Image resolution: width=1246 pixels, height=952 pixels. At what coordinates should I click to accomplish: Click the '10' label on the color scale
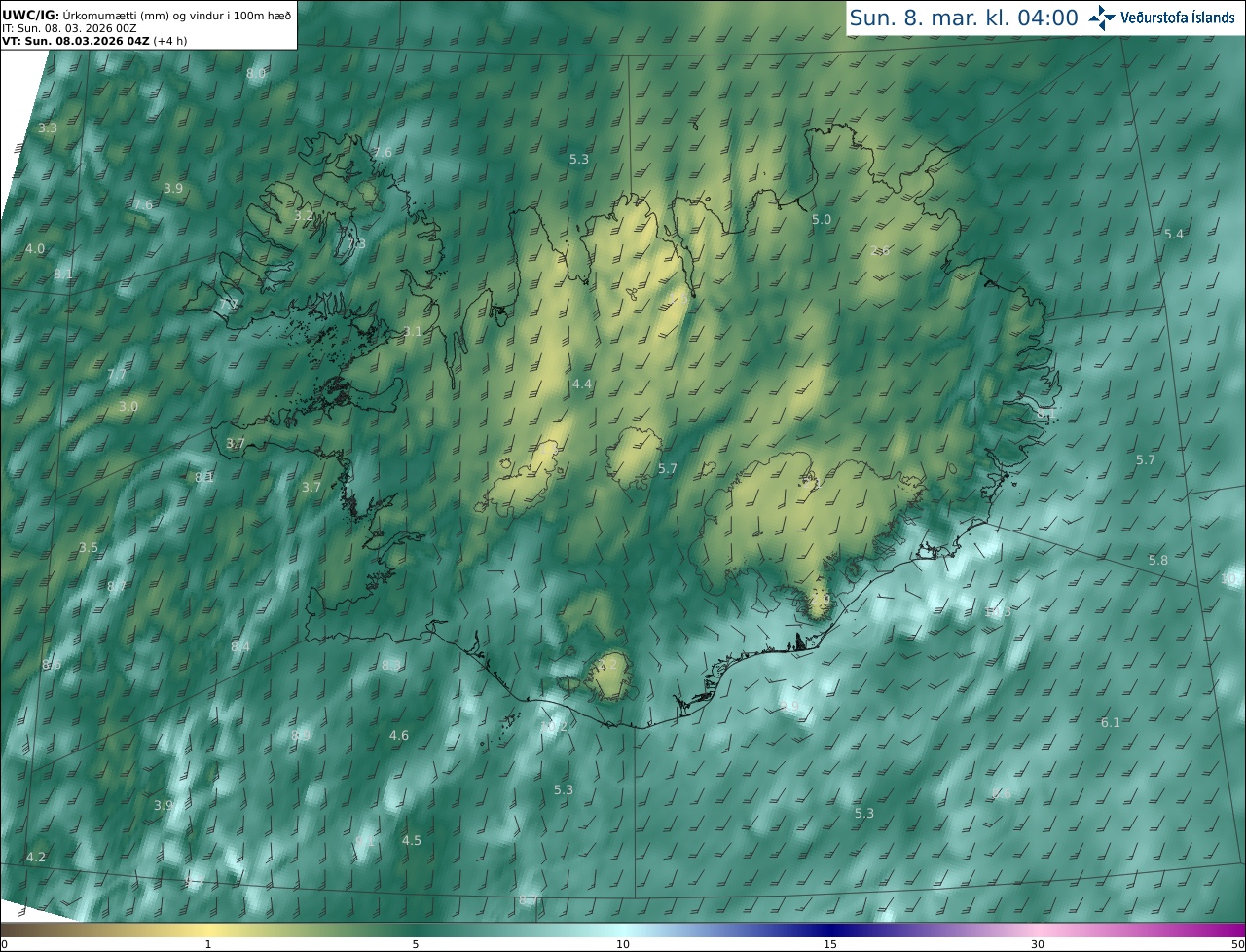pyautogui.click(x=623, y=944)
